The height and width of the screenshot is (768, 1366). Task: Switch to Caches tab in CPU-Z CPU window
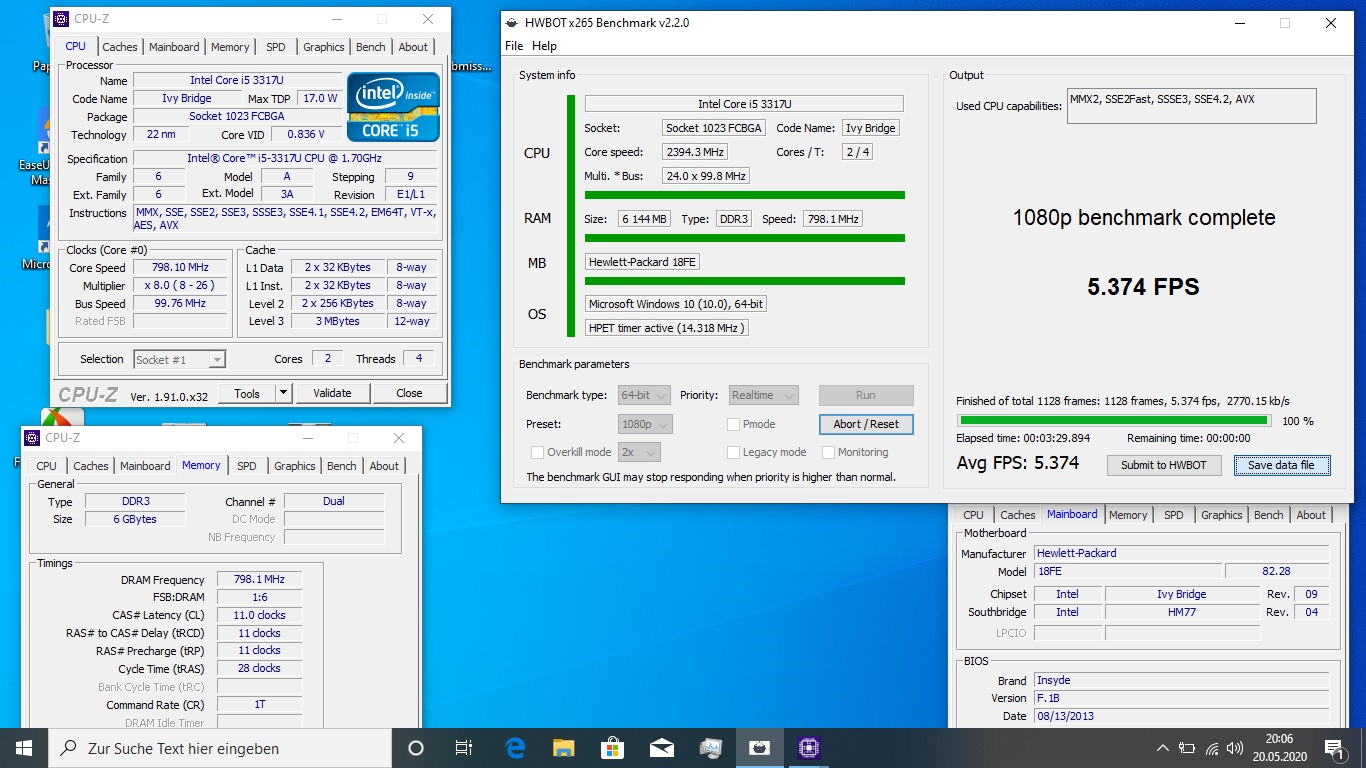[120, 47]
